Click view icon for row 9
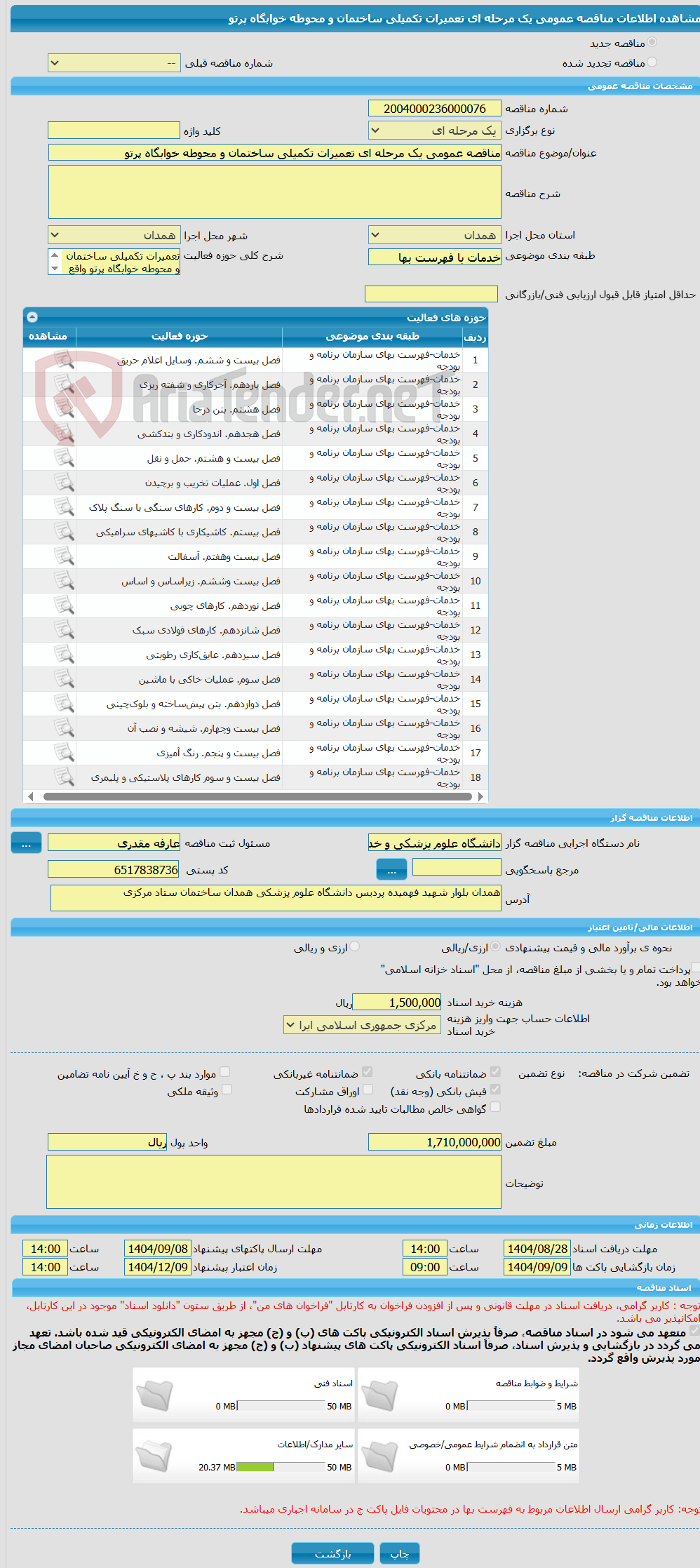The image size is (700, 1568). [x=64, y=556]
